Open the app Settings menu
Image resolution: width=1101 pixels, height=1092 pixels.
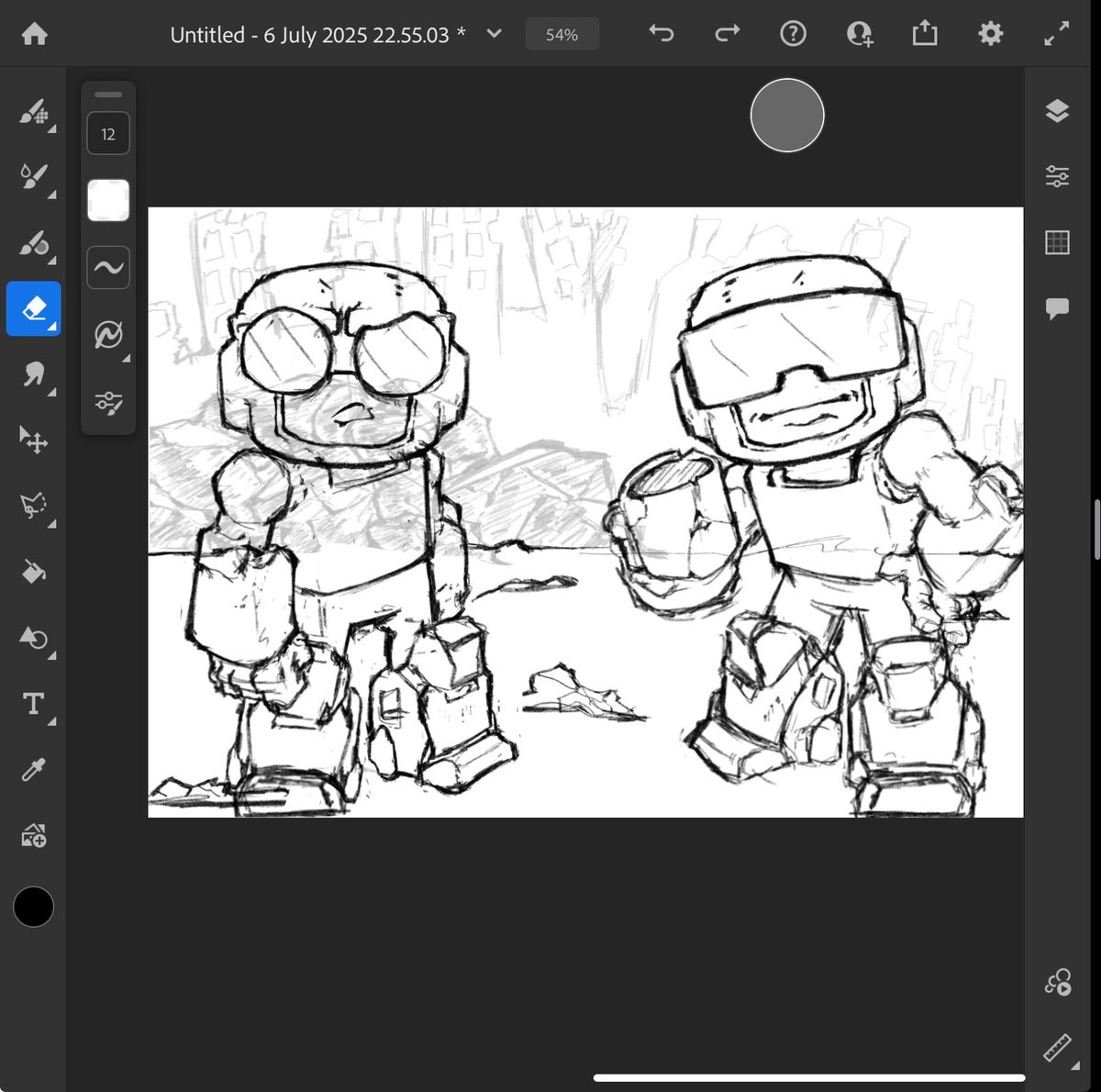click(x=991, y=34)
